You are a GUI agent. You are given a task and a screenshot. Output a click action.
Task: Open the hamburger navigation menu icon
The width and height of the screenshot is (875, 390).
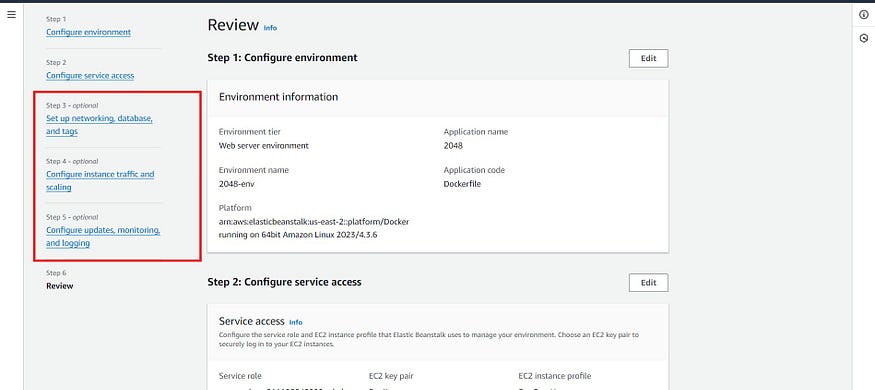(11, 15)
